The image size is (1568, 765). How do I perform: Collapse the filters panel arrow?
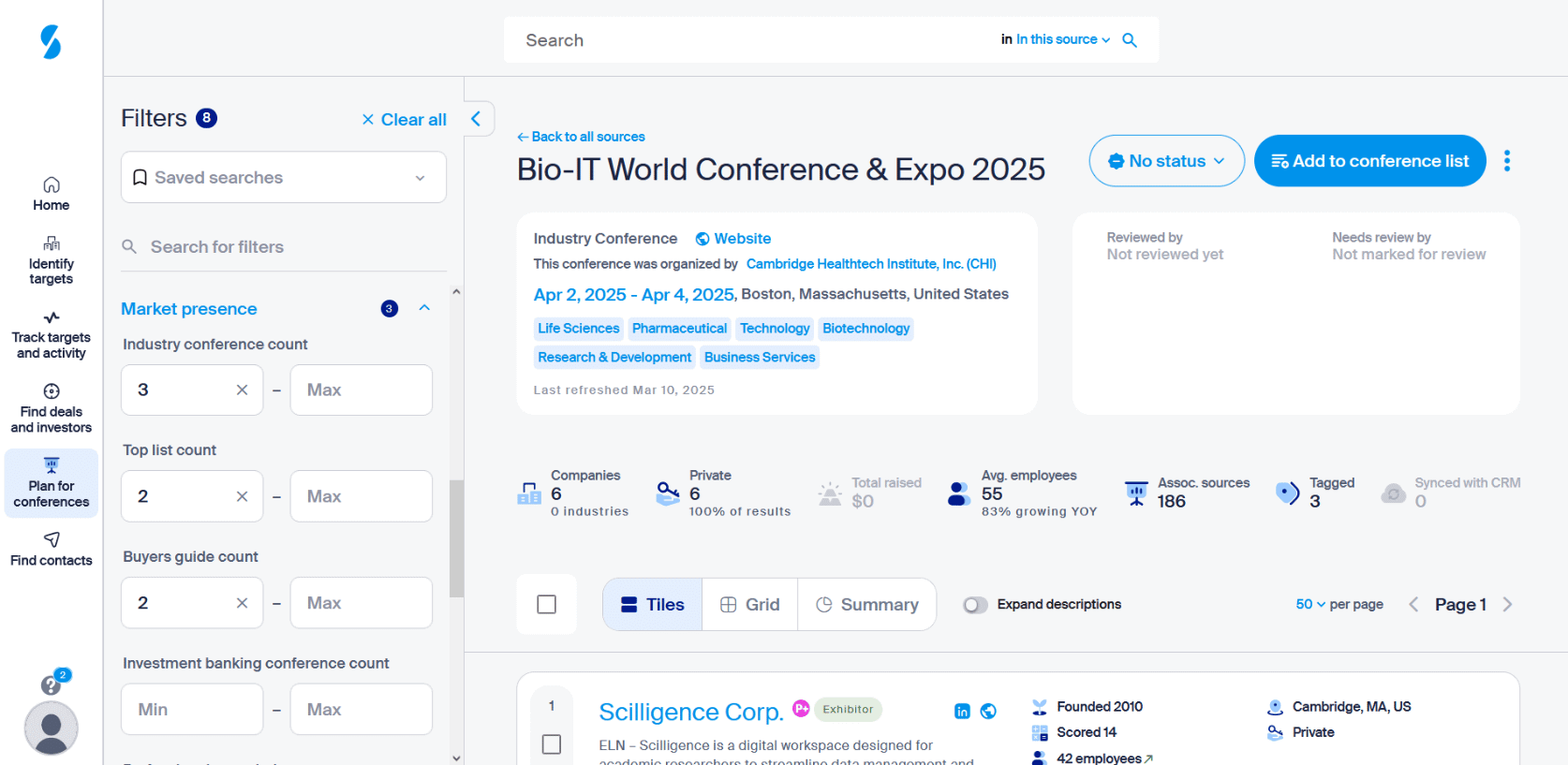[x=477, y=118]
